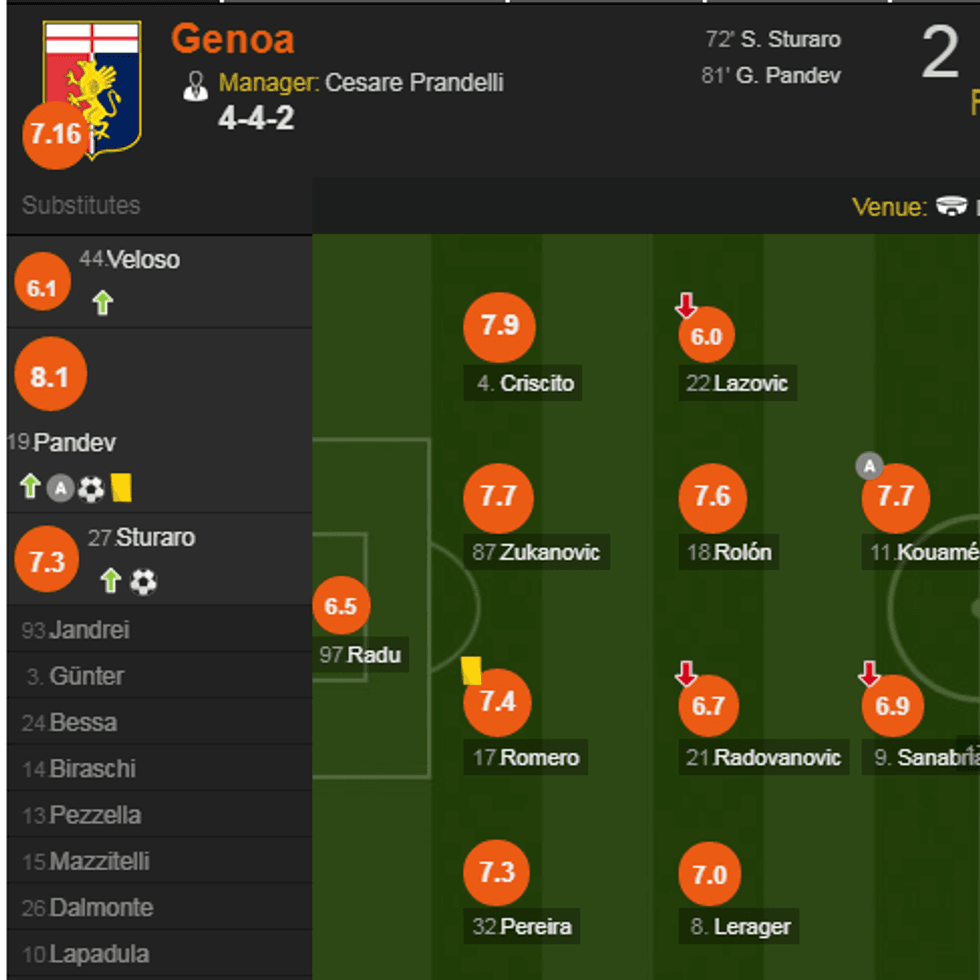This screenshot has height=980, width=980.
Task: Select goalkeeper Radu's 6.5 rating
Action: click(341, 606)
